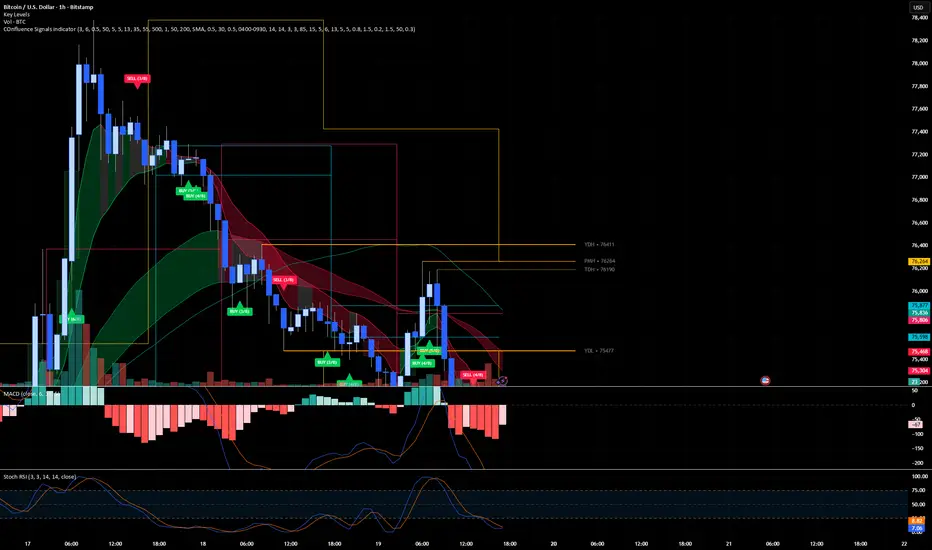Click the blue 7.06 Stoch RSI value tag
The height and width of the screenshot is (550, 932).
click(x=916, y=528)
